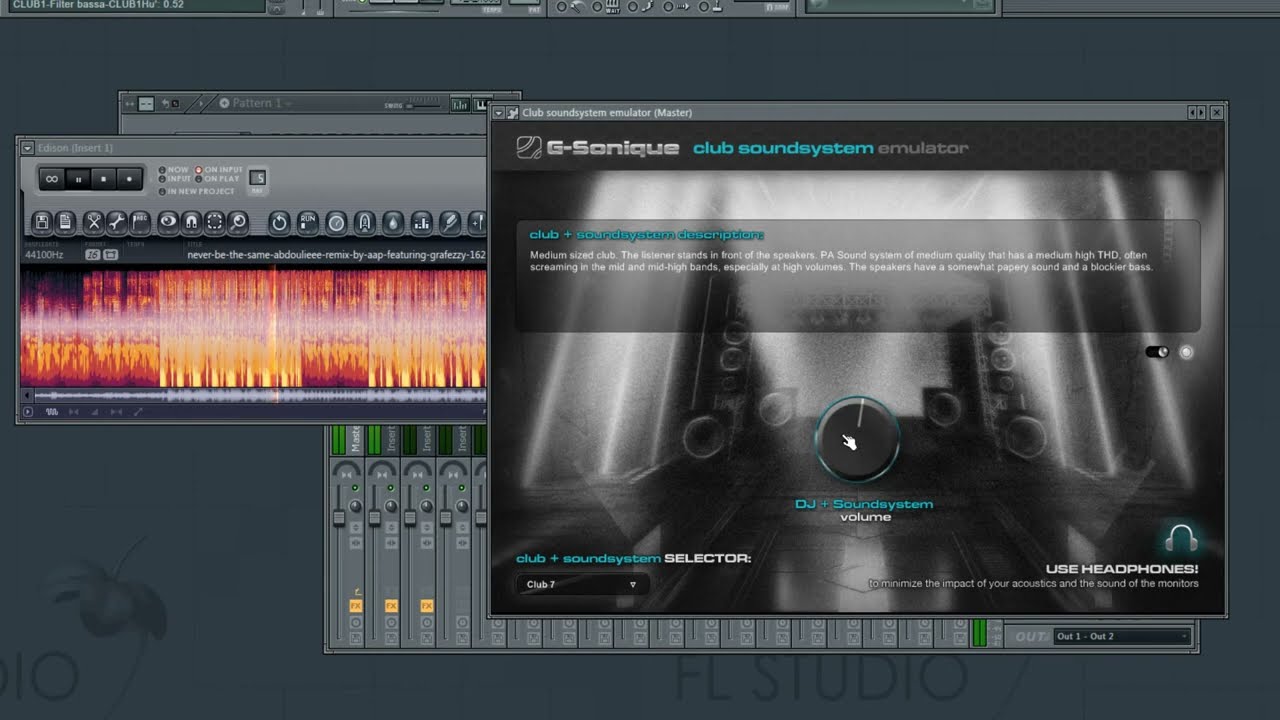The image size is (1280, 720).
Task: Save the sample with Edison's disk icon
Action: pyautogui.click(x=42, y=222)
